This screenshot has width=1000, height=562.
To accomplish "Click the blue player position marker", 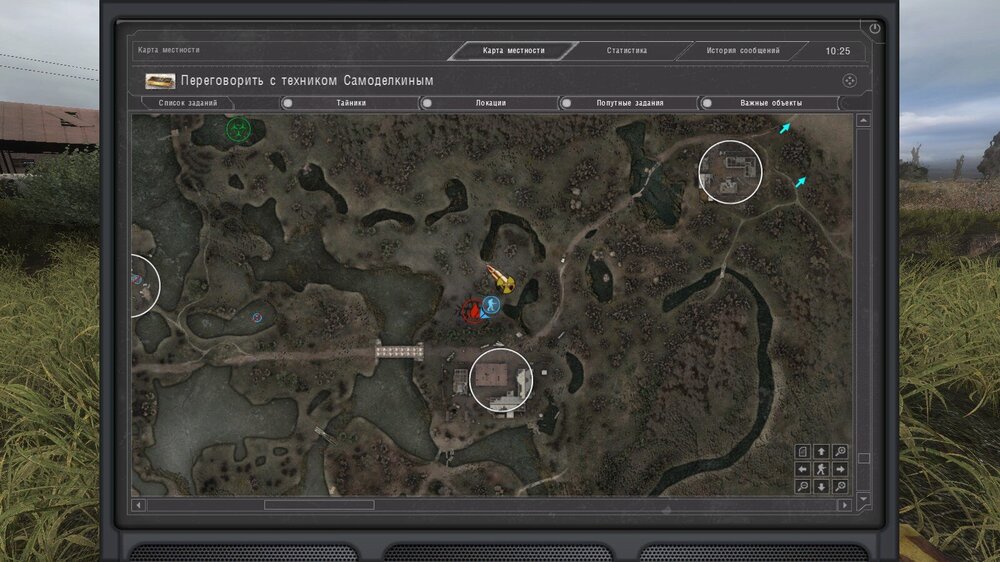I will [490, 306].
